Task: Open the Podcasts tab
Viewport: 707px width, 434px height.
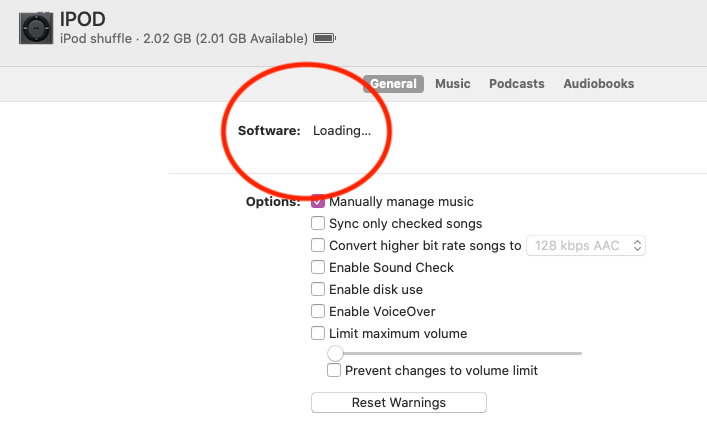Action: [x=517, y=84]
